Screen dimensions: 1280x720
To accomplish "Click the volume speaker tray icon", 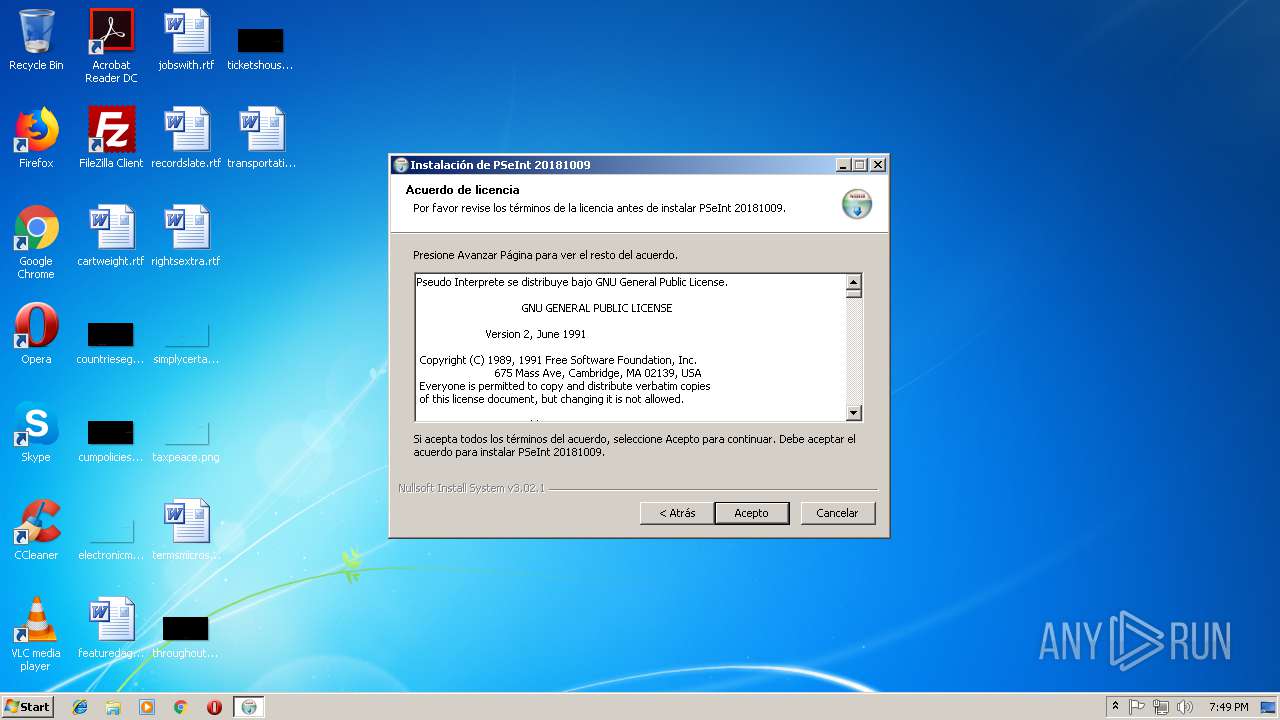I will pyautogui.click(x=1185, y=707).
